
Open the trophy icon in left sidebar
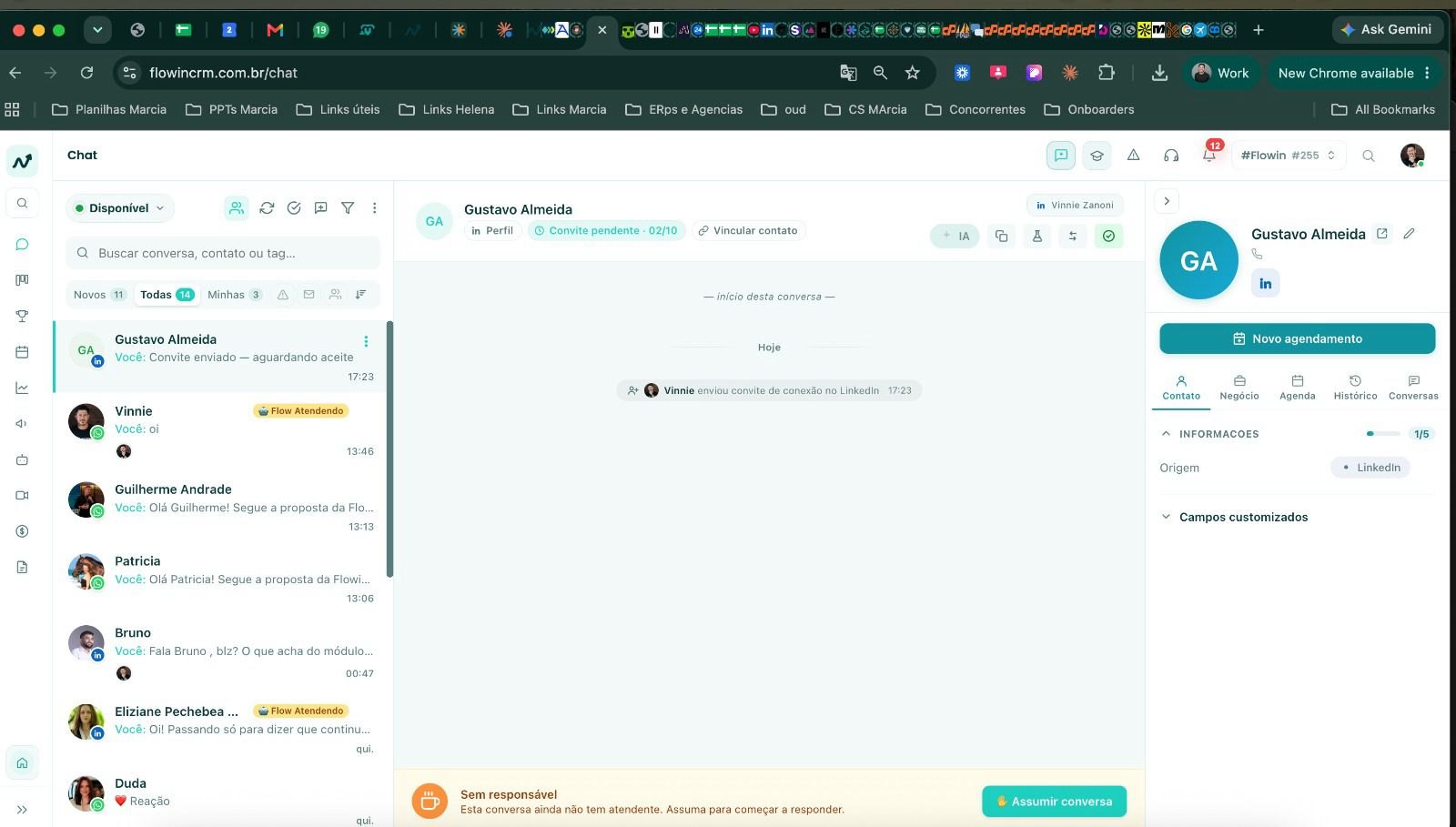(x=22, y=316)
